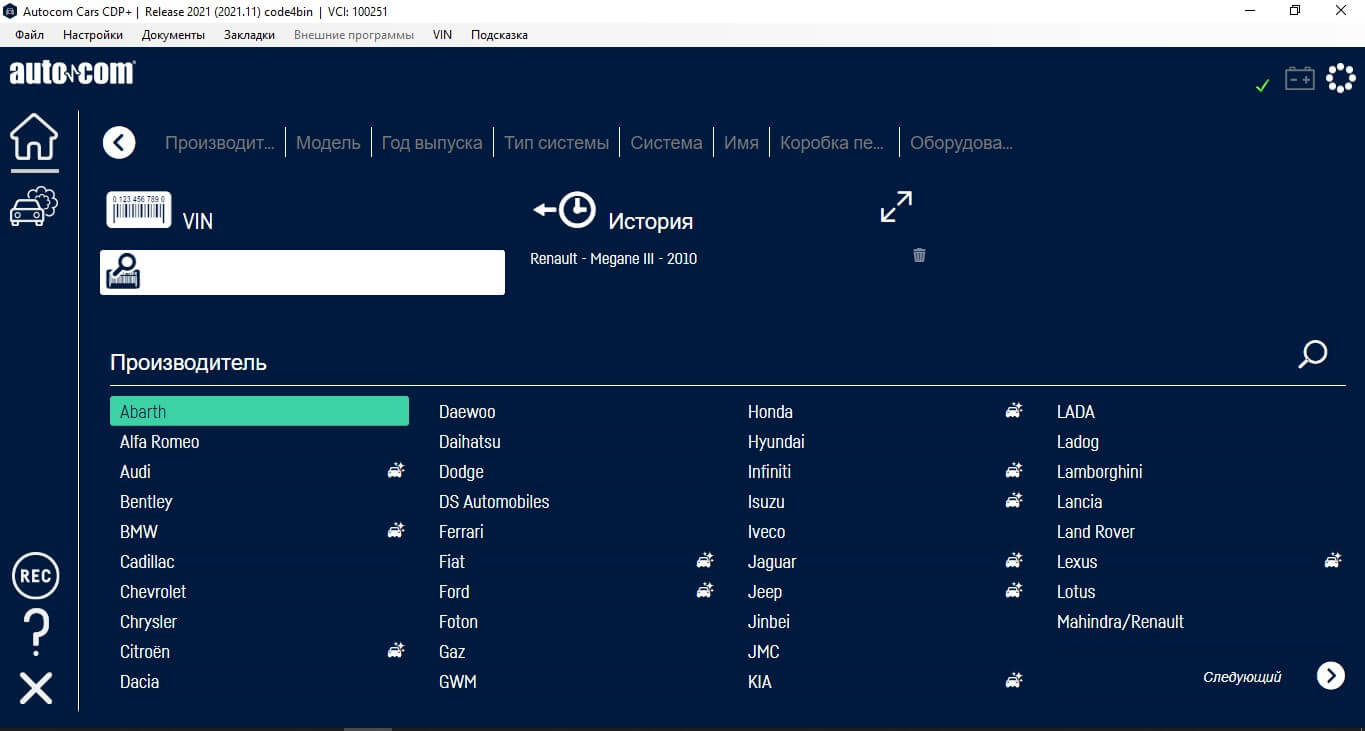Delete history entry with the trash icon
1365x731 pixels.
tap(919, 255)
